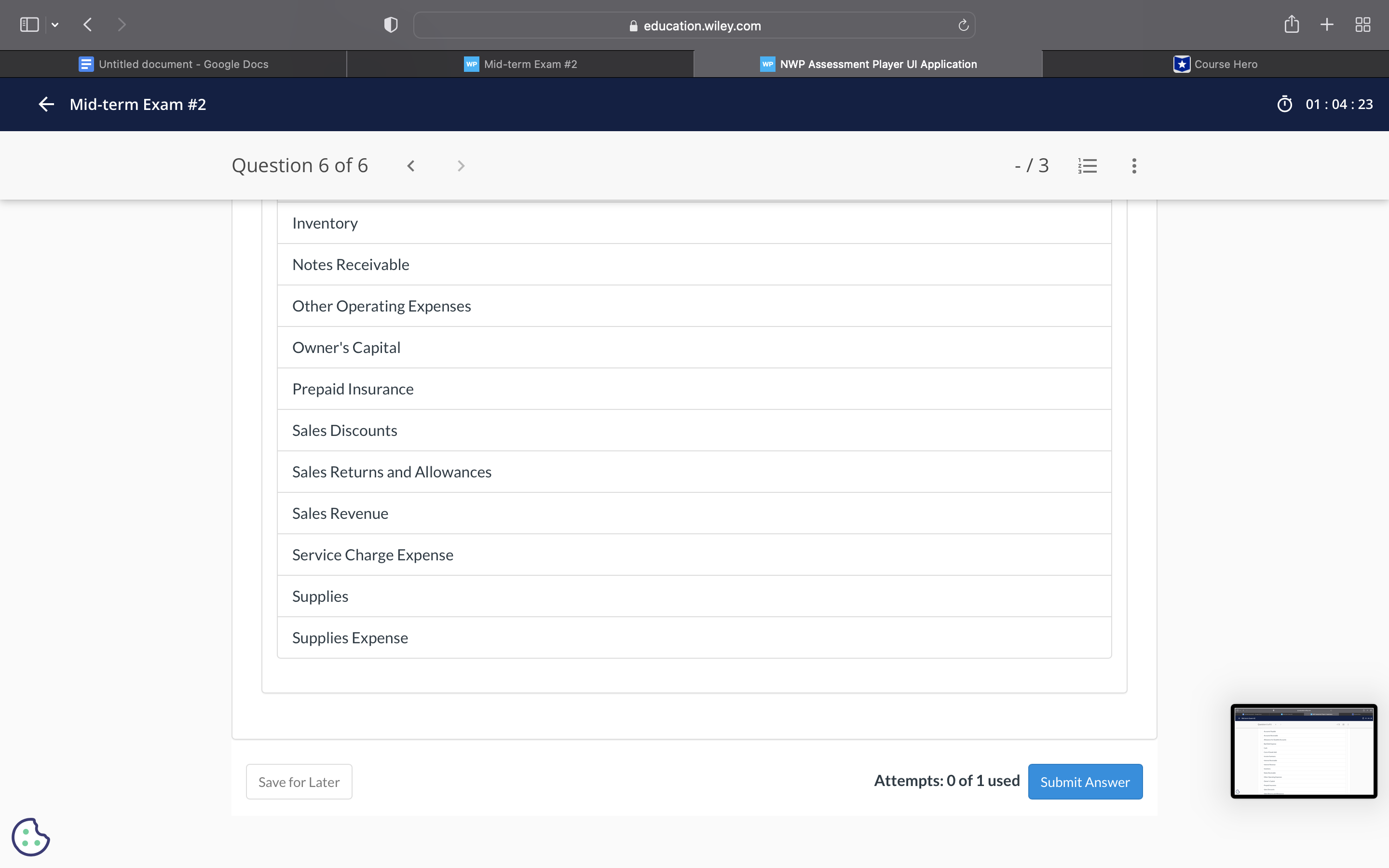The height and width of the screenshot is (868, 1389).
Task: Click the Submit Answer button
Action: (x=1084, y=781)
